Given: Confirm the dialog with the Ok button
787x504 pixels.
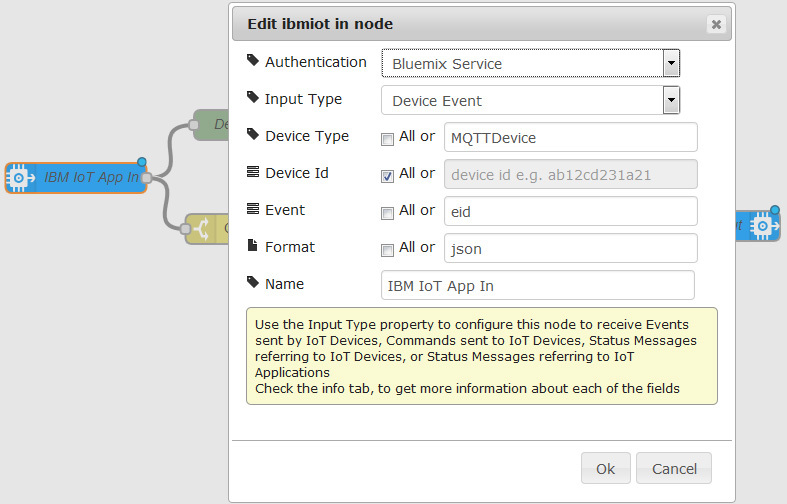Looking at the screenshot, I should tap(605, 468).
